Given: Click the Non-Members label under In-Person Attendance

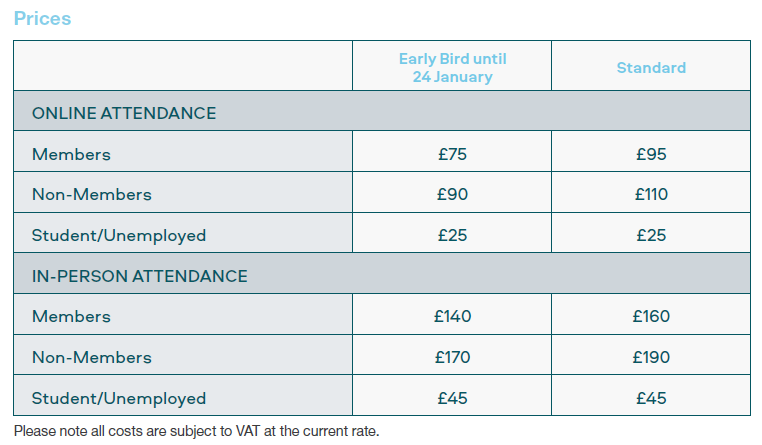Looking at the screenshot, I should (92, 357).
